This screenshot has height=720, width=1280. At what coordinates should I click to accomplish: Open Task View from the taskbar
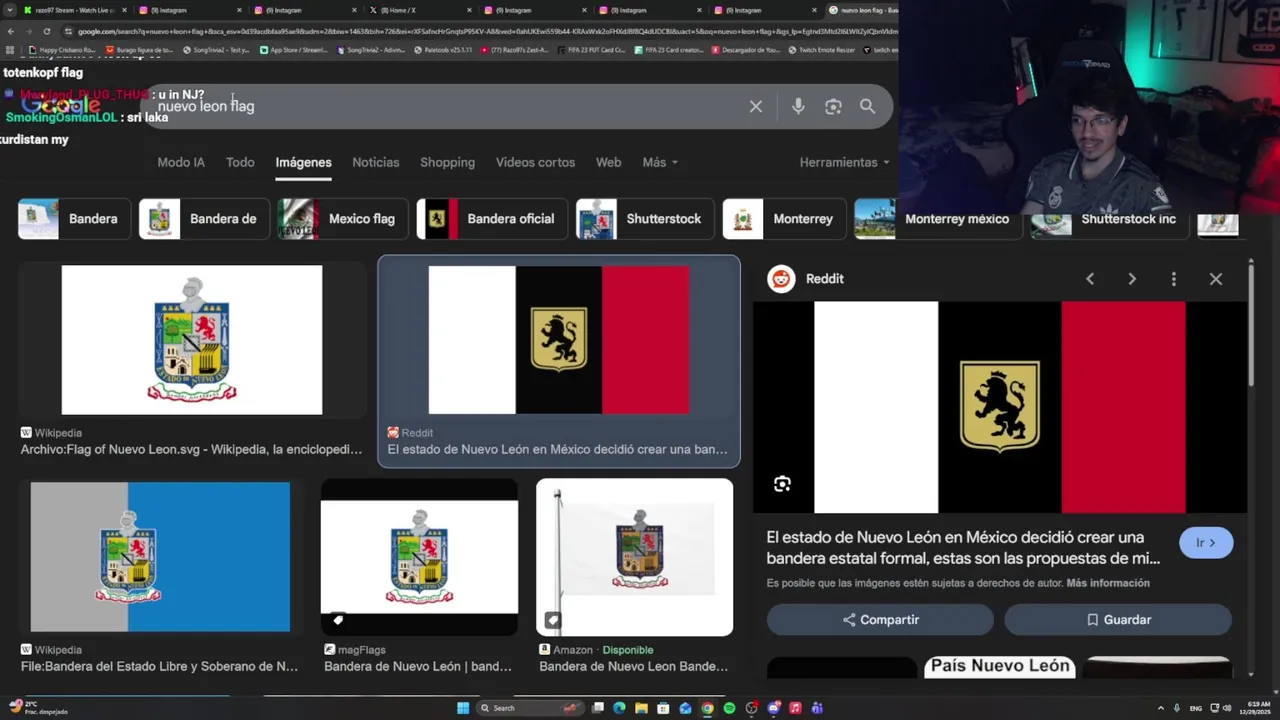pyautogui.click(x=598, y=708)
